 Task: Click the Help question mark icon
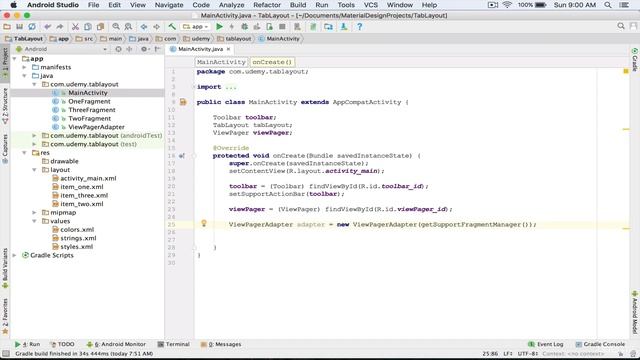tap(360, 27)
